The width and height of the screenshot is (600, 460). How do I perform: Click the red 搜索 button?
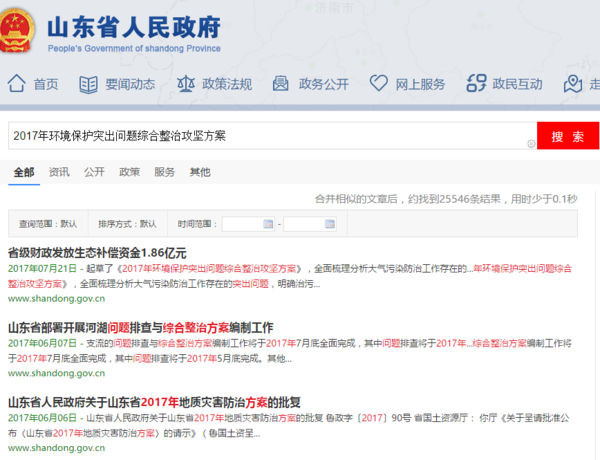click(568, 136)
